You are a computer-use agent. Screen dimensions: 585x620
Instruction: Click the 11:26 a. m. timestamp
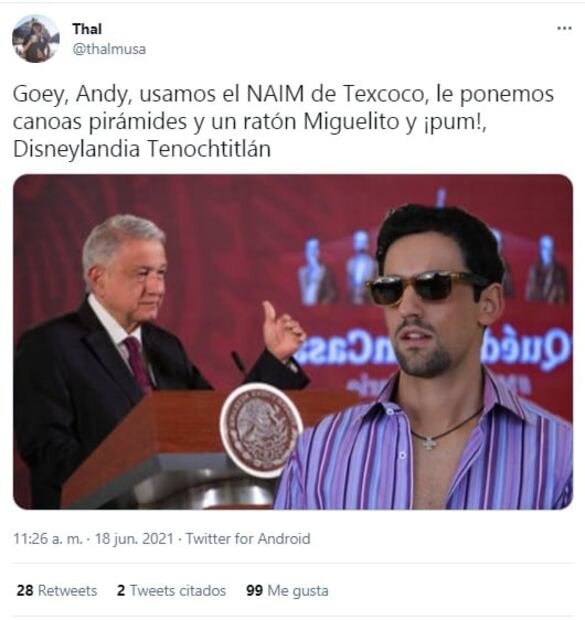[48, 539]
